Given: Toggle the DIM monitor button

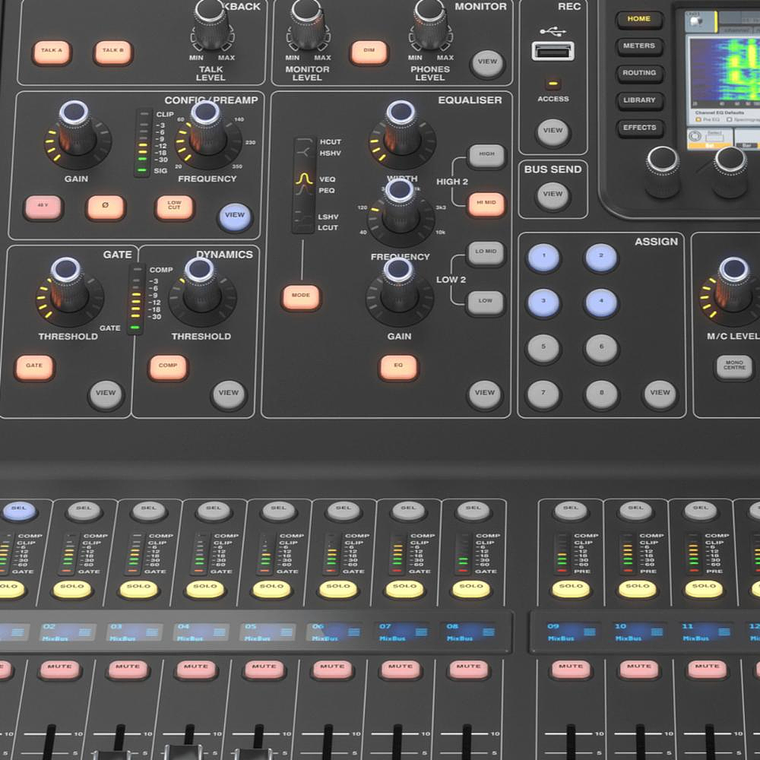Looking at the screenshot, I should tap(369, 52).
